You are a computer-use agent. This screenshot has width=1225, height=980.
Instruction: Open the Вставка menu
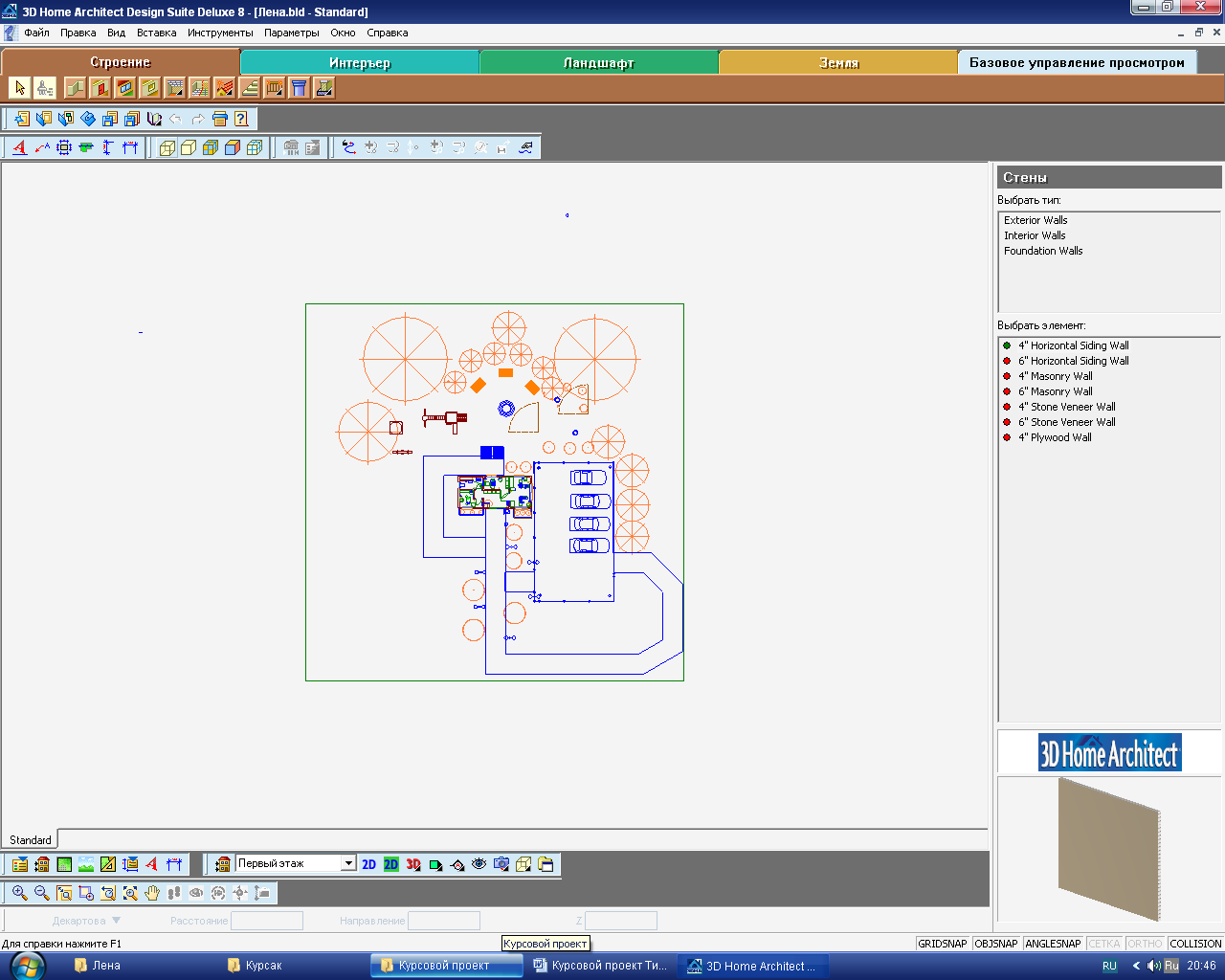point(156,33)
